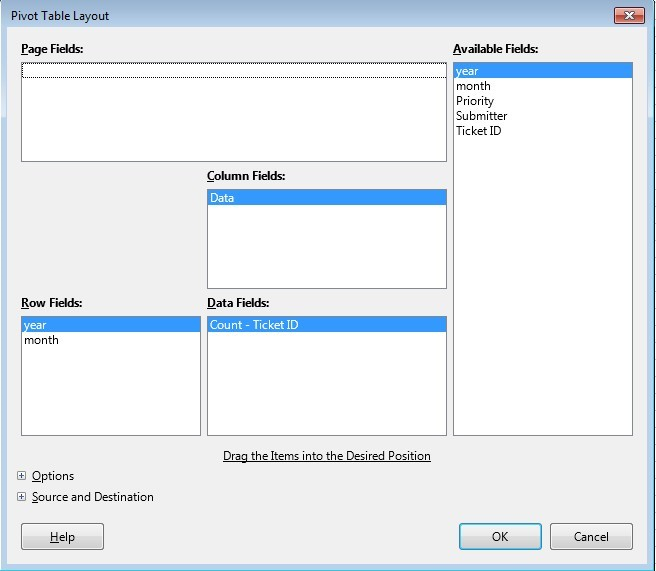Select 'month' in Row Fields list
Screen dimensions: 656x571
coord(111,340)
